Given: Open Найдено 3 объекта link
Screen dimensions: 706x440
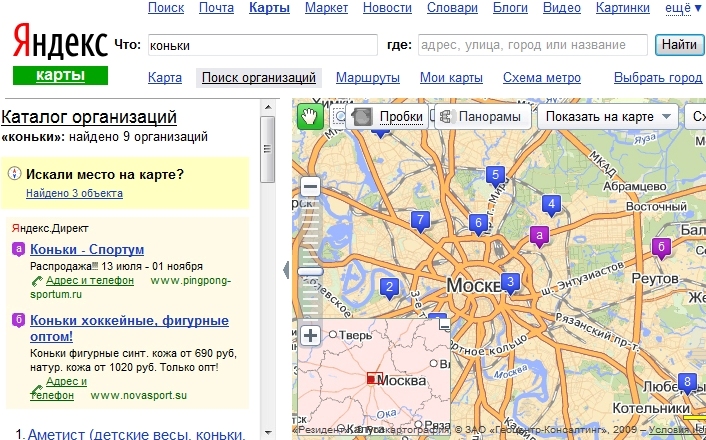Looking at the screenshot, I should tap(74, 193).
